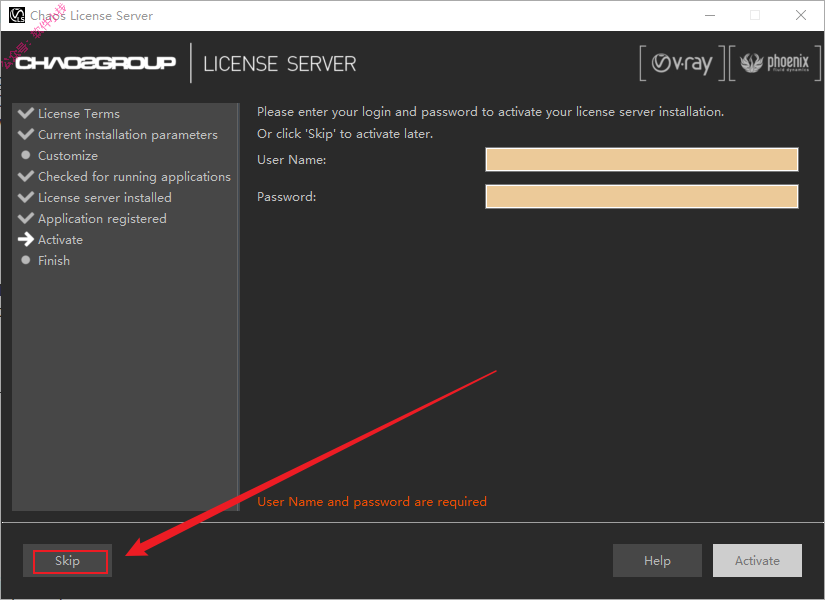This screenshot has height=600, width=825.
Task: Click the Chaos License Server title bar icon
Action: click(x=17, y=15)
